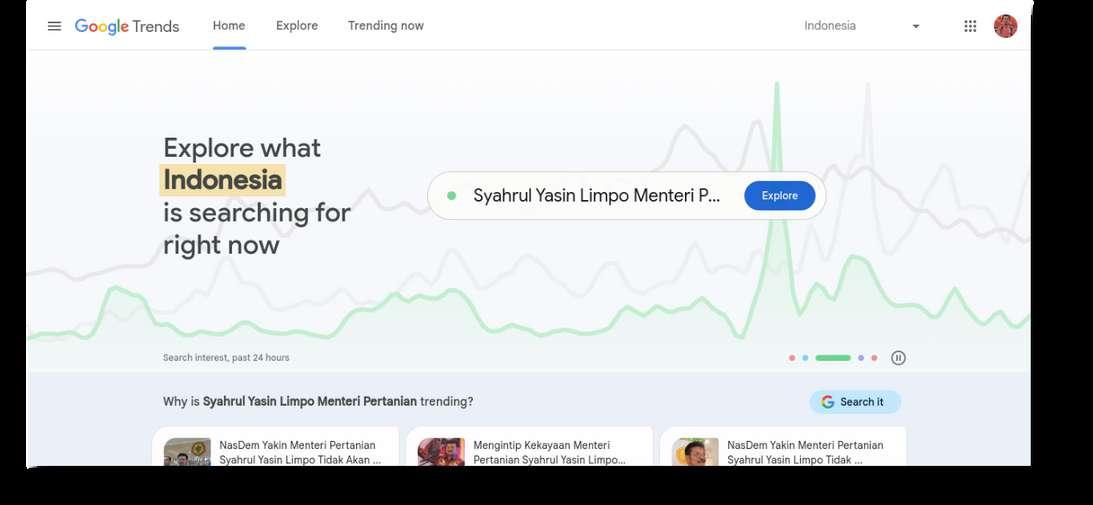
Task: Expand the Indonesia country dropdown arrow
Action: pyautogui.click(x=915, y=27)
